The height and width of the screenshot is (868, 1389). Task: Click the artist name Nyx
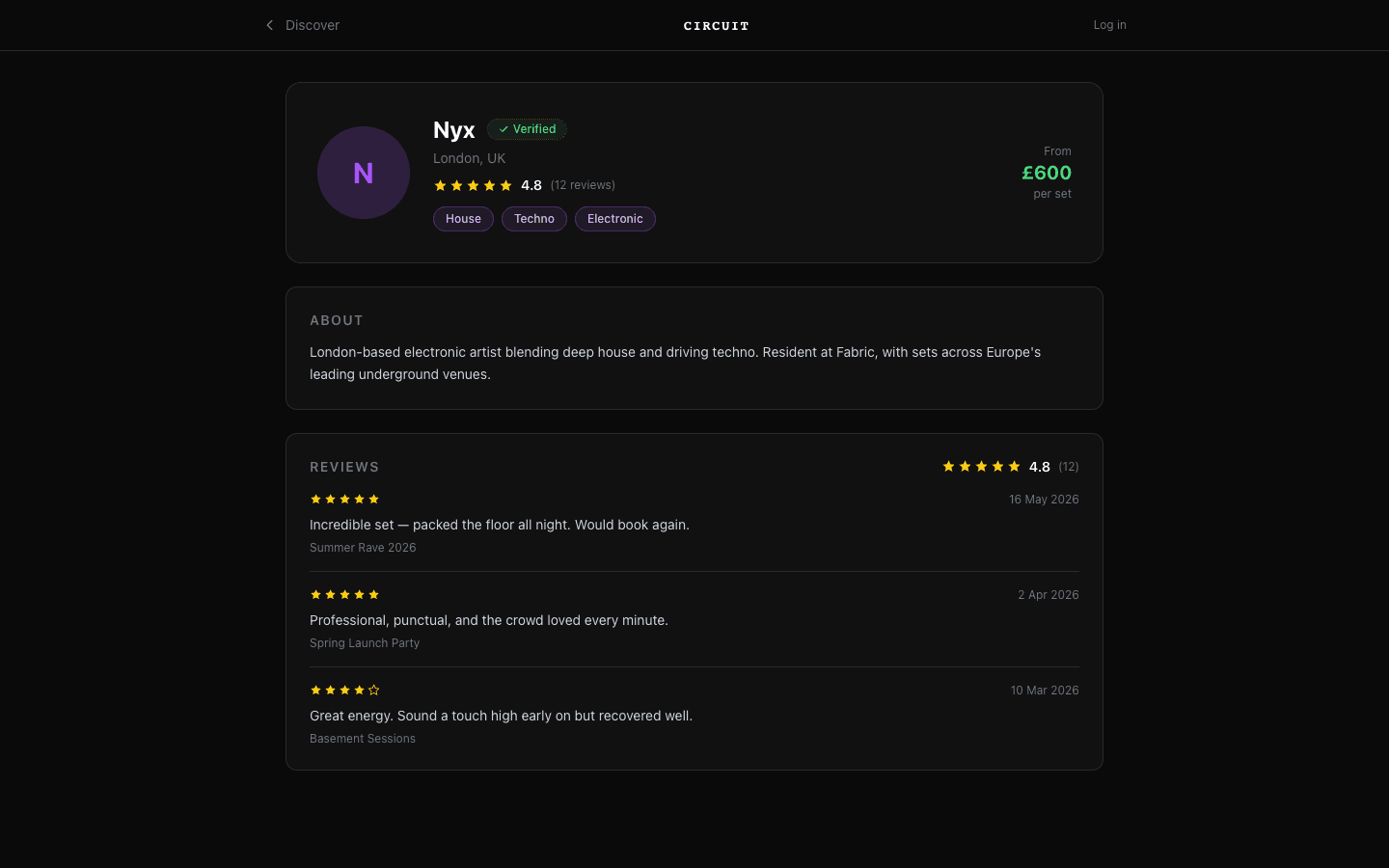[x=454, y=129]
